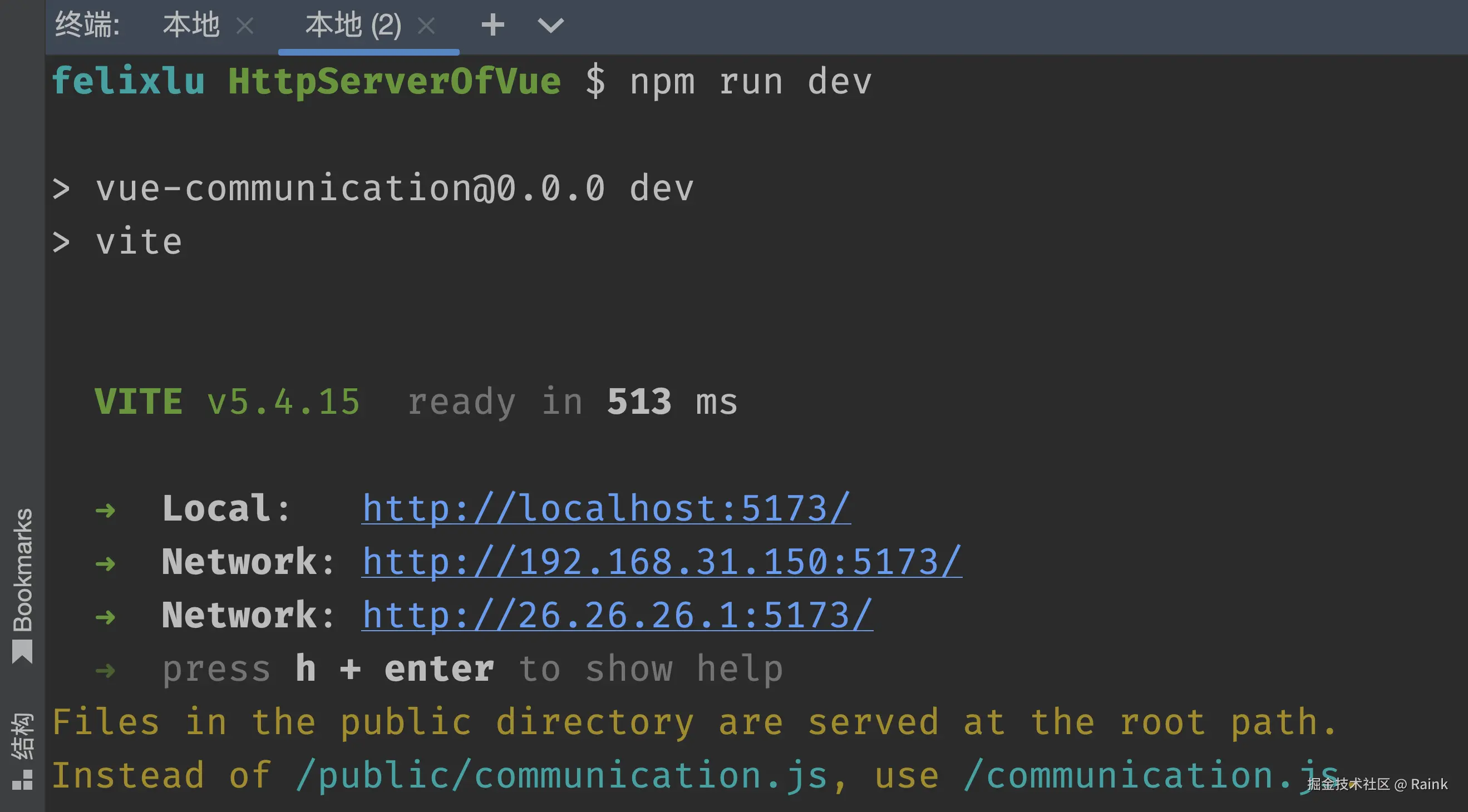The height and width of the screenshot is (812, 1468).
Task: Click the bookmark ribbon icon in sidebar
Action: coord(23,651)
